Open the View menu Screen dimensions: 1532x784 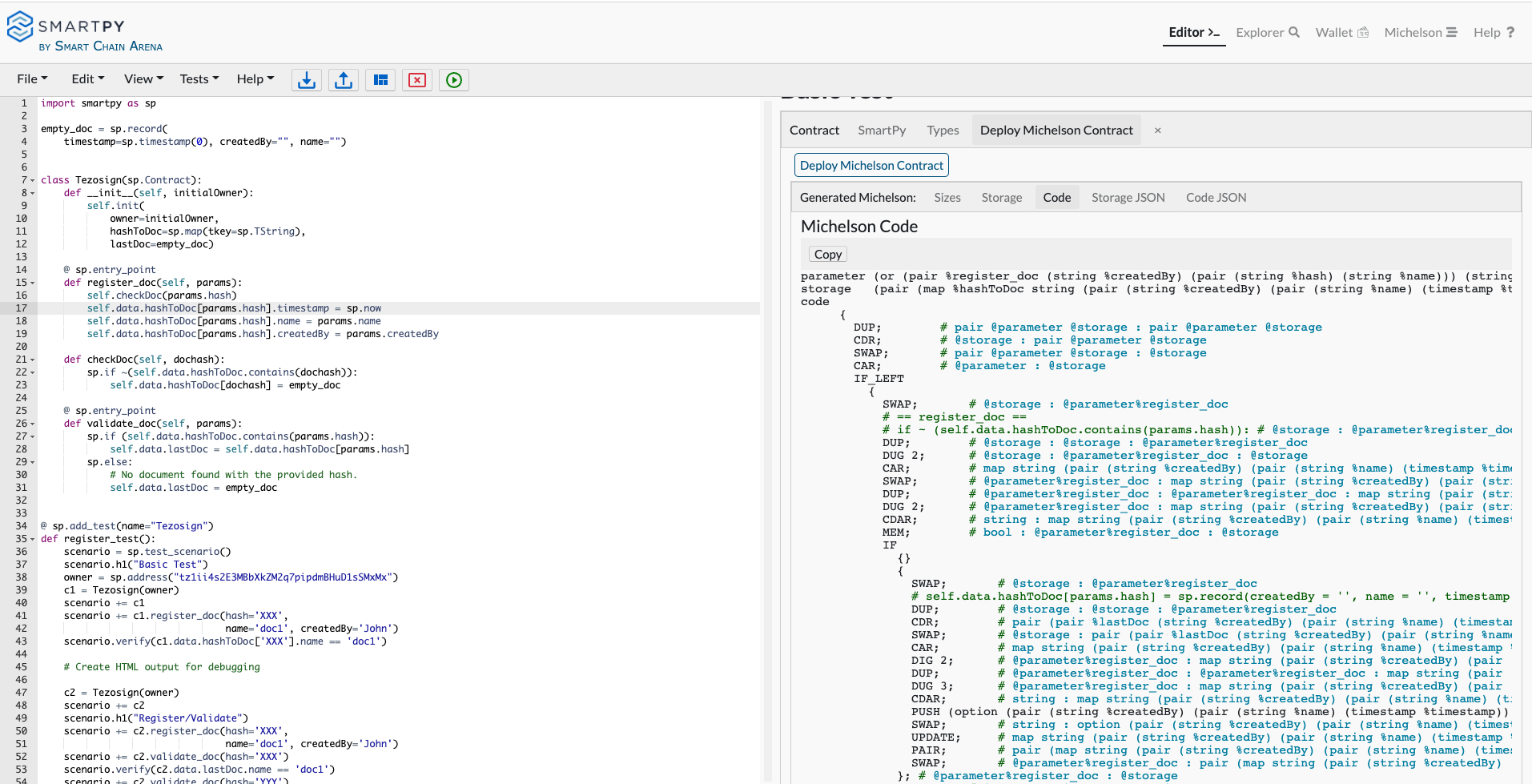click(143, 79)
